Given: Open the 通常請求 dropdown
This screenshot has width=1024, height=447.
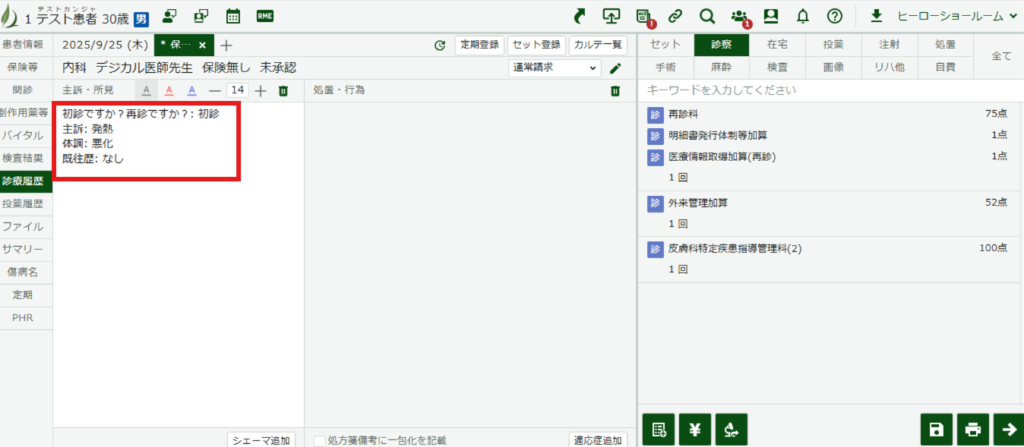Looking at the screenshot, I should 554,68.
